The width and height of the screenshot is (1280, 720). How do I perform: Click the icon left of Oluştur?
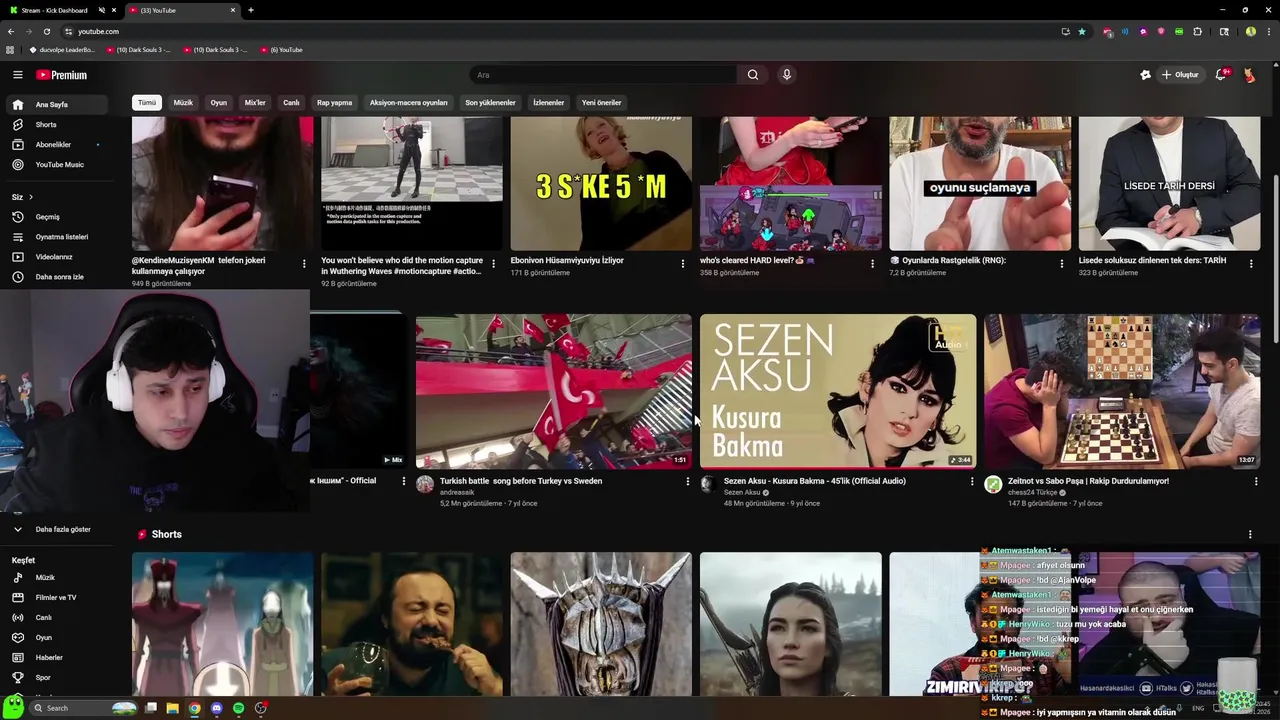[x=1145, y=75]
